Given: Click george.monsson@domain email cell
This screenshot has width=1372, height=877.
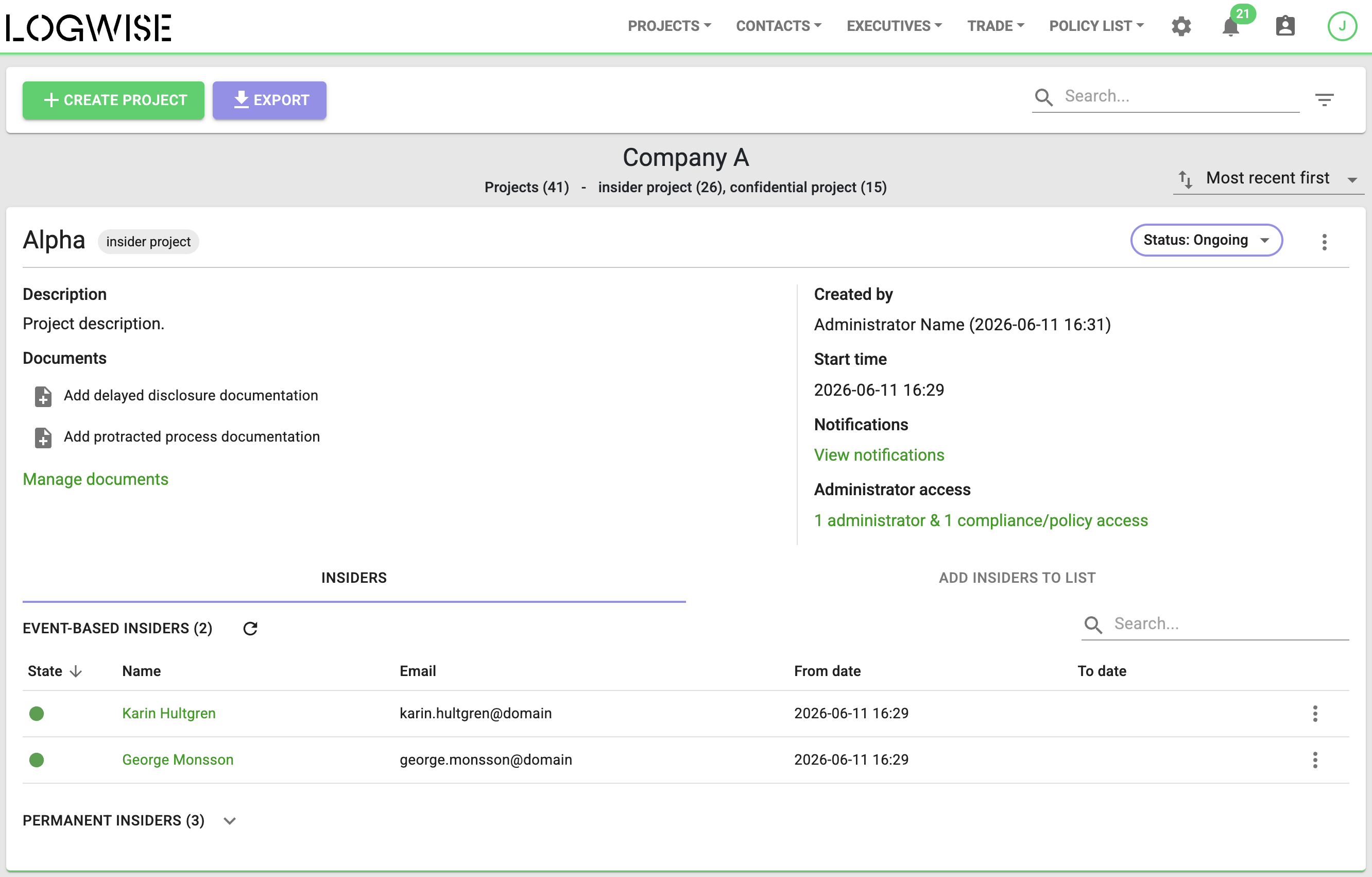Looking at the screenshot, I should (486, 760).
